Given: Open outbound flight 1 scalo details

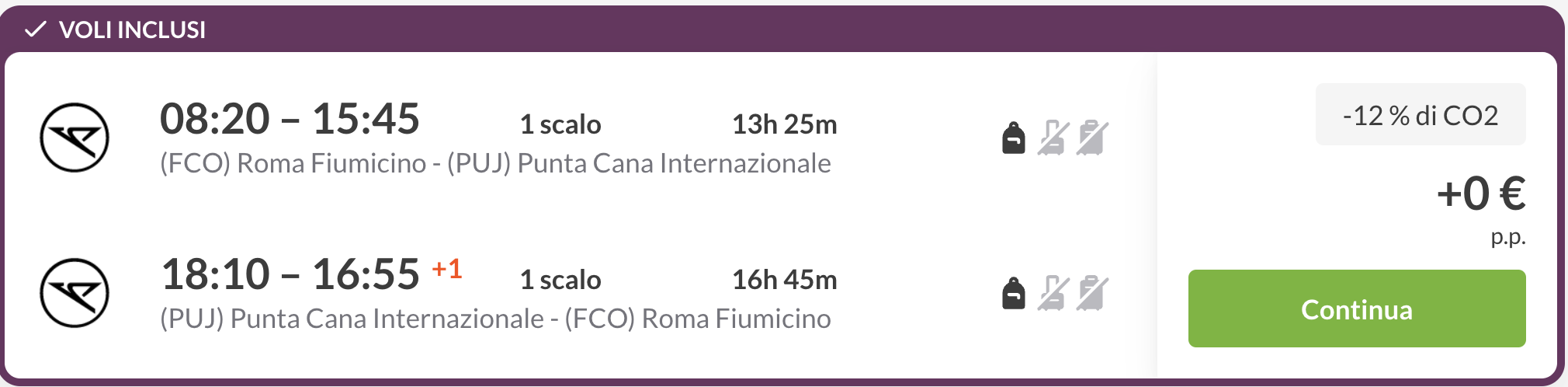Looking at the screenshot, I should pyautogui.click(x=560, y=124).
